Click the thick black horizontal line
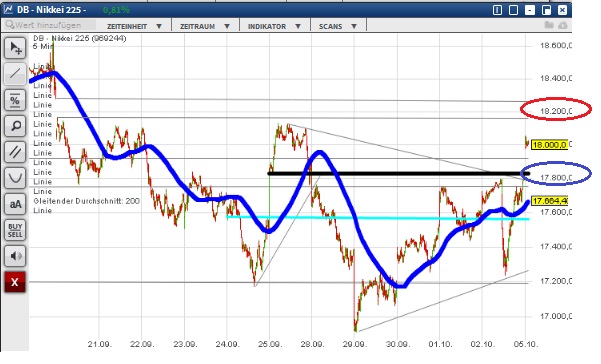Image resolution: width=601 pixels, height=364 pixels. click(x=399, y=174)
